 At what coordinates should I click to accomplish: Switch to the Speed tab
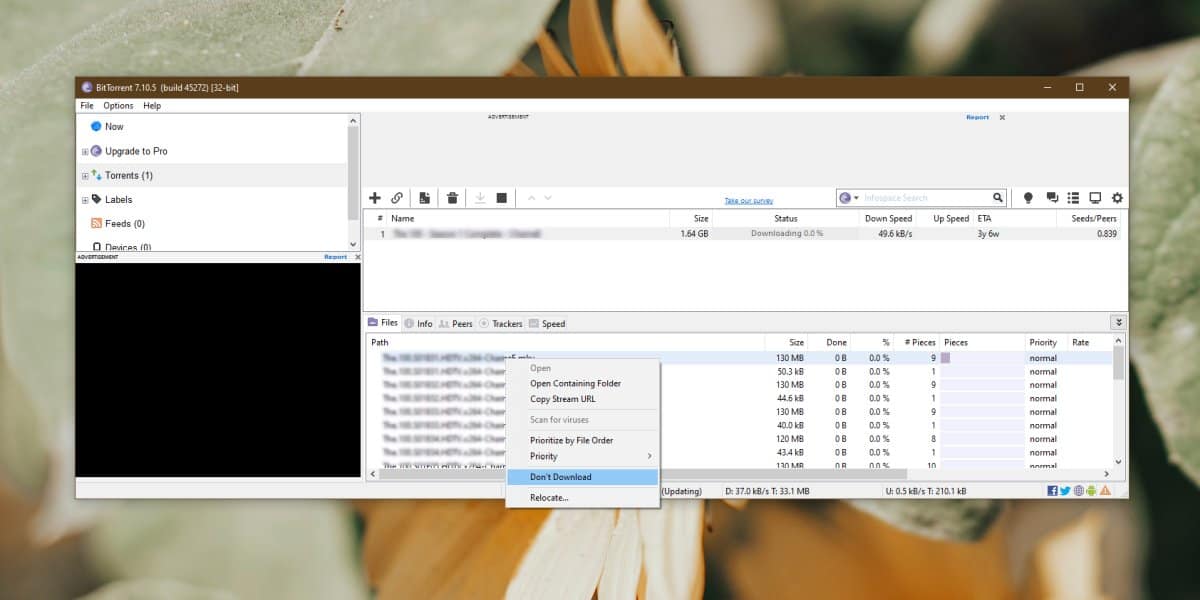coord(547,323)
